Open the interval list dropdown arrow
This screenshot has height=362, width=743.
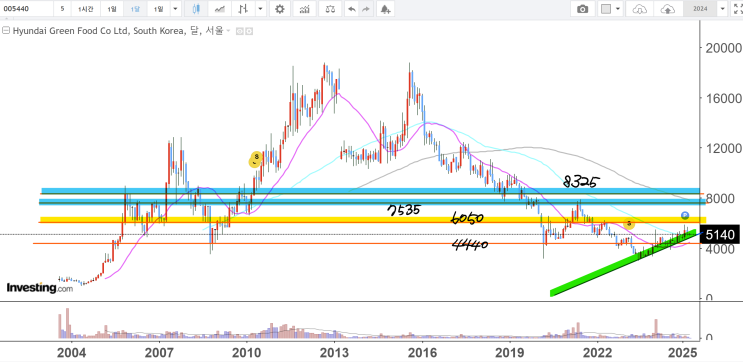(175, 9)
